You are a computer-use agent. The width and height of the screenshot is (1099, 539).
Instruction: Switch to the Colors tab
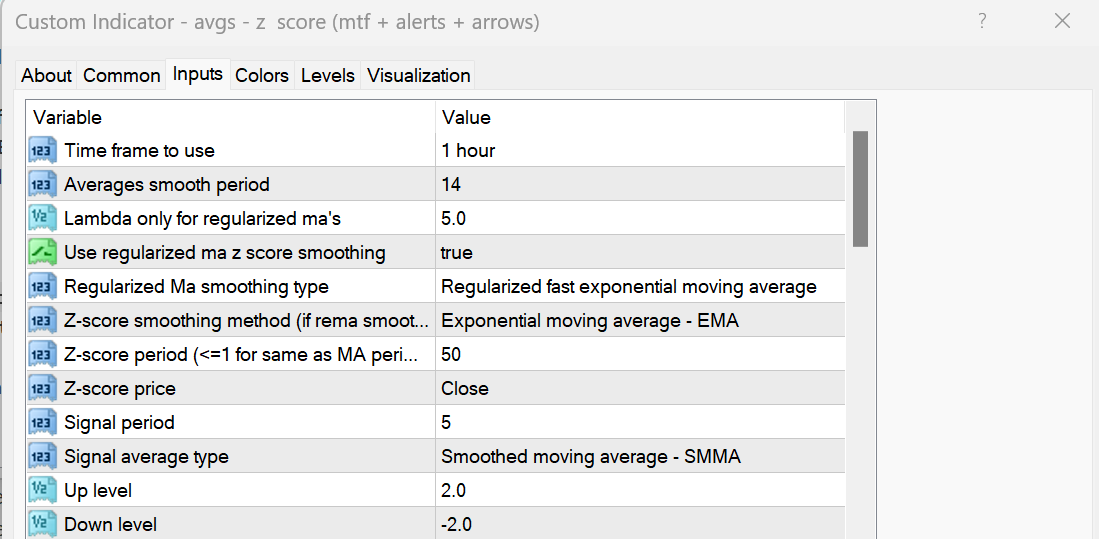(262, 76)
